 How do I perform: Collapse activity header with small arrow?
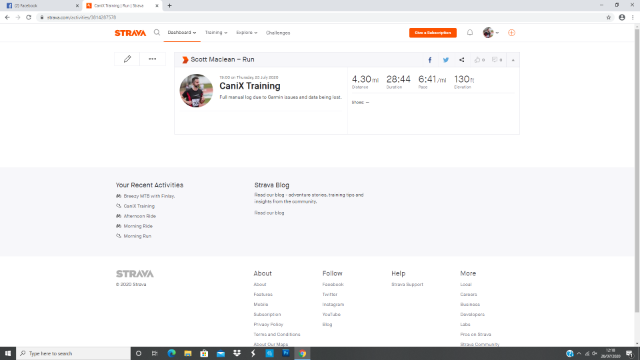point(513,60)
